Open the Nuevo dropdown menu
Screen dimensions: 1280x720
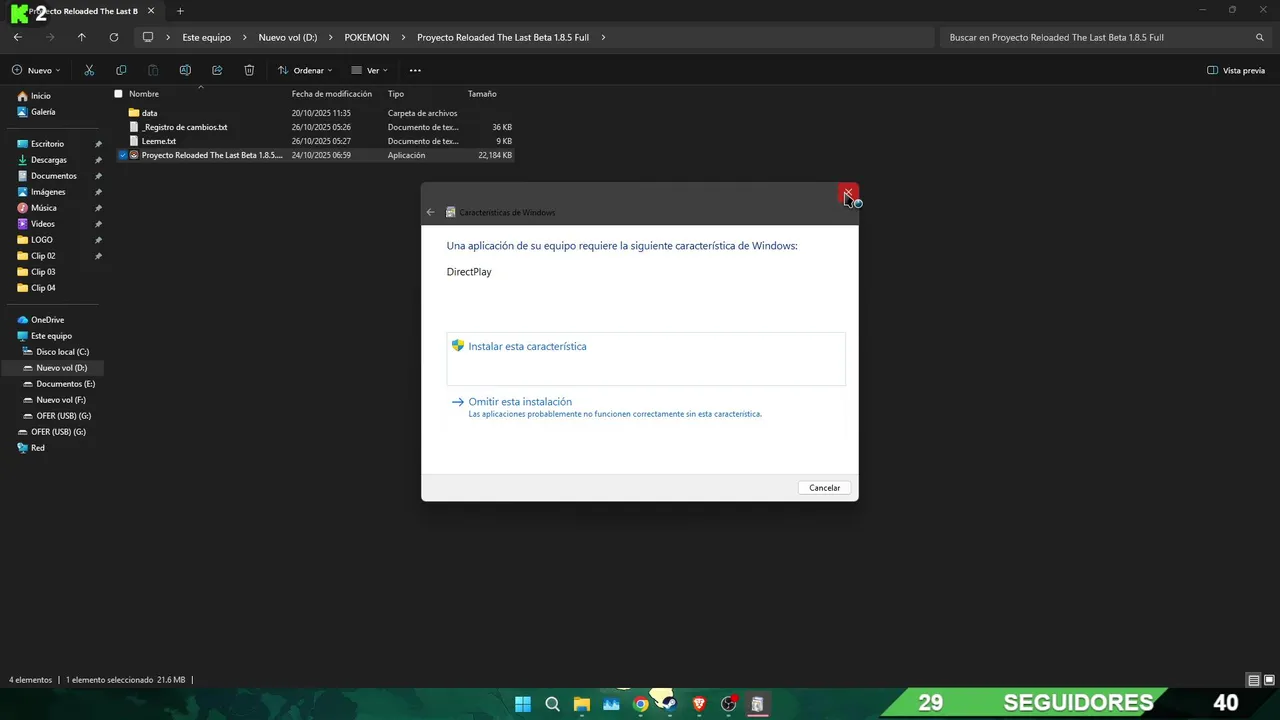pos(36,70)
